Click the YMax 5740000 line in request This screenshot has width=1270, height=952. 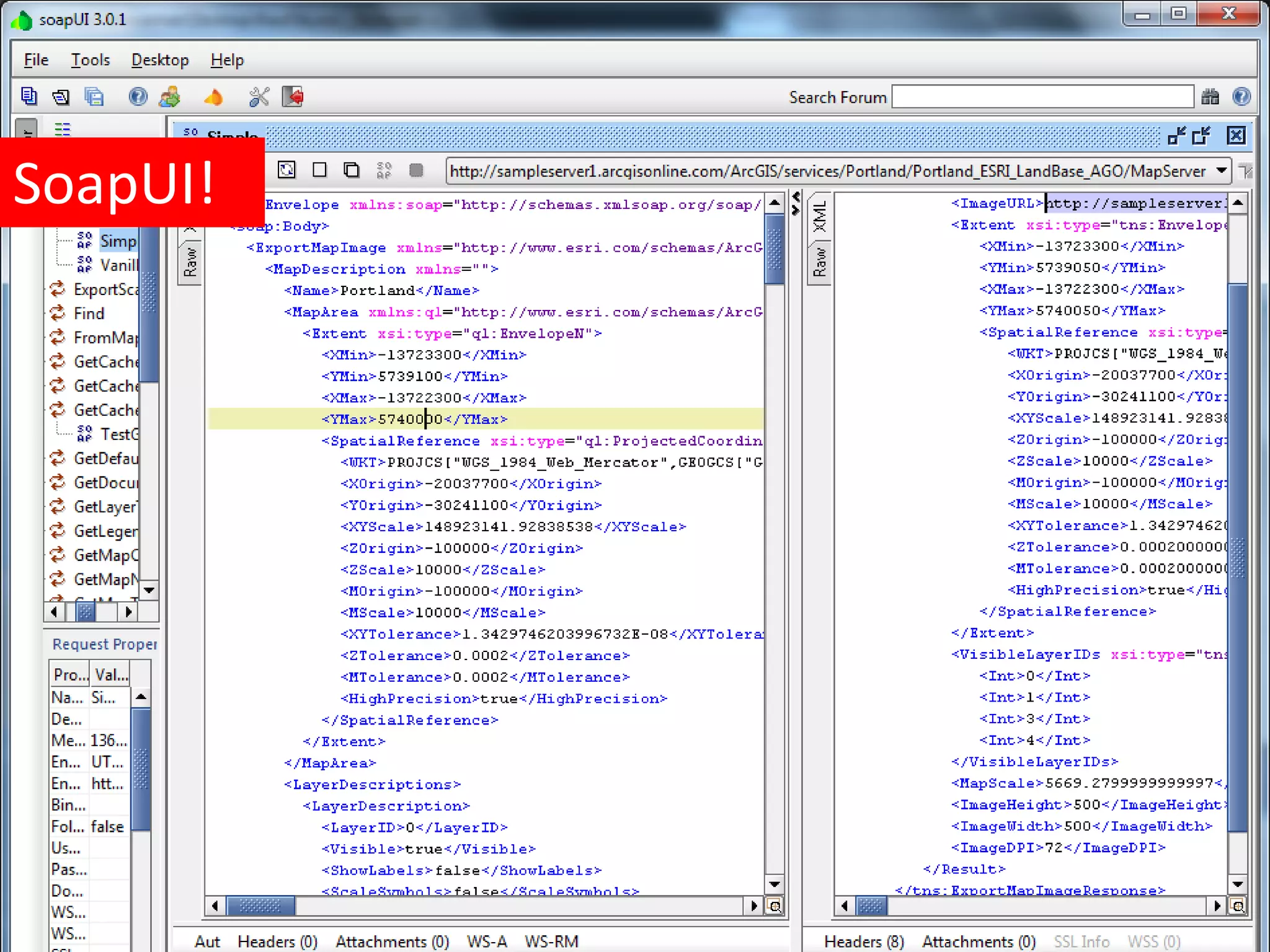(486, 420)
